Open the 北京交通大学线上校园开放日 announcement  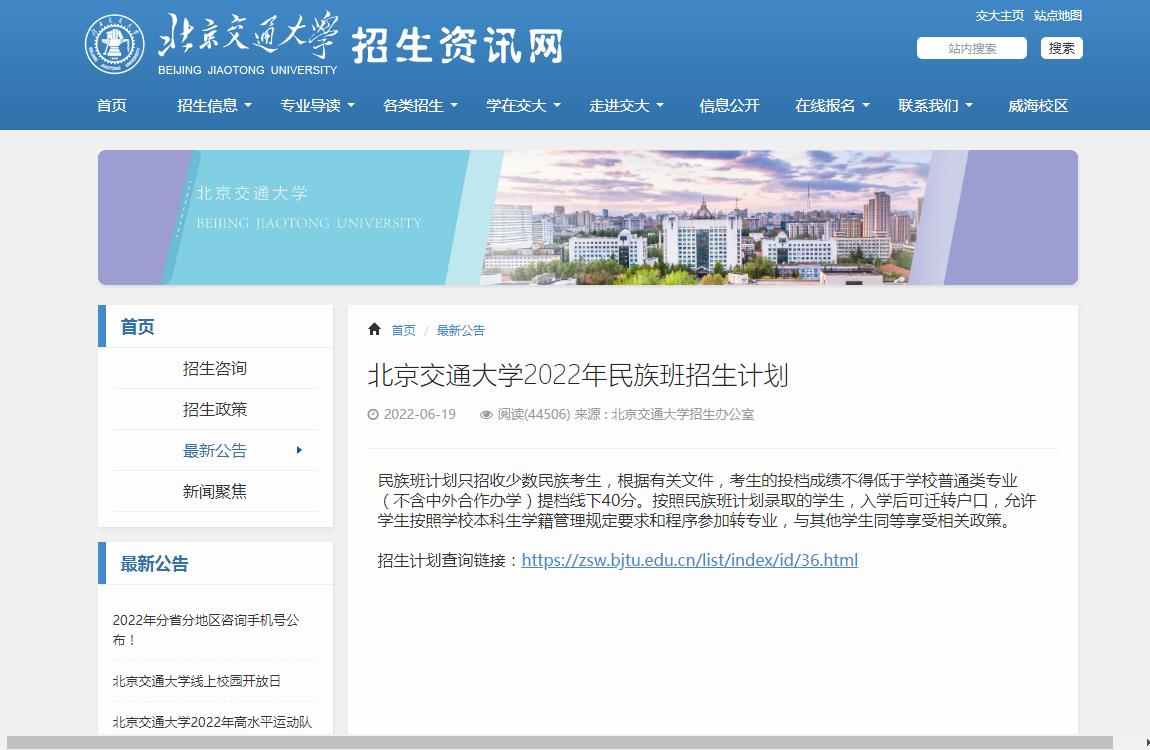(197, 681)
